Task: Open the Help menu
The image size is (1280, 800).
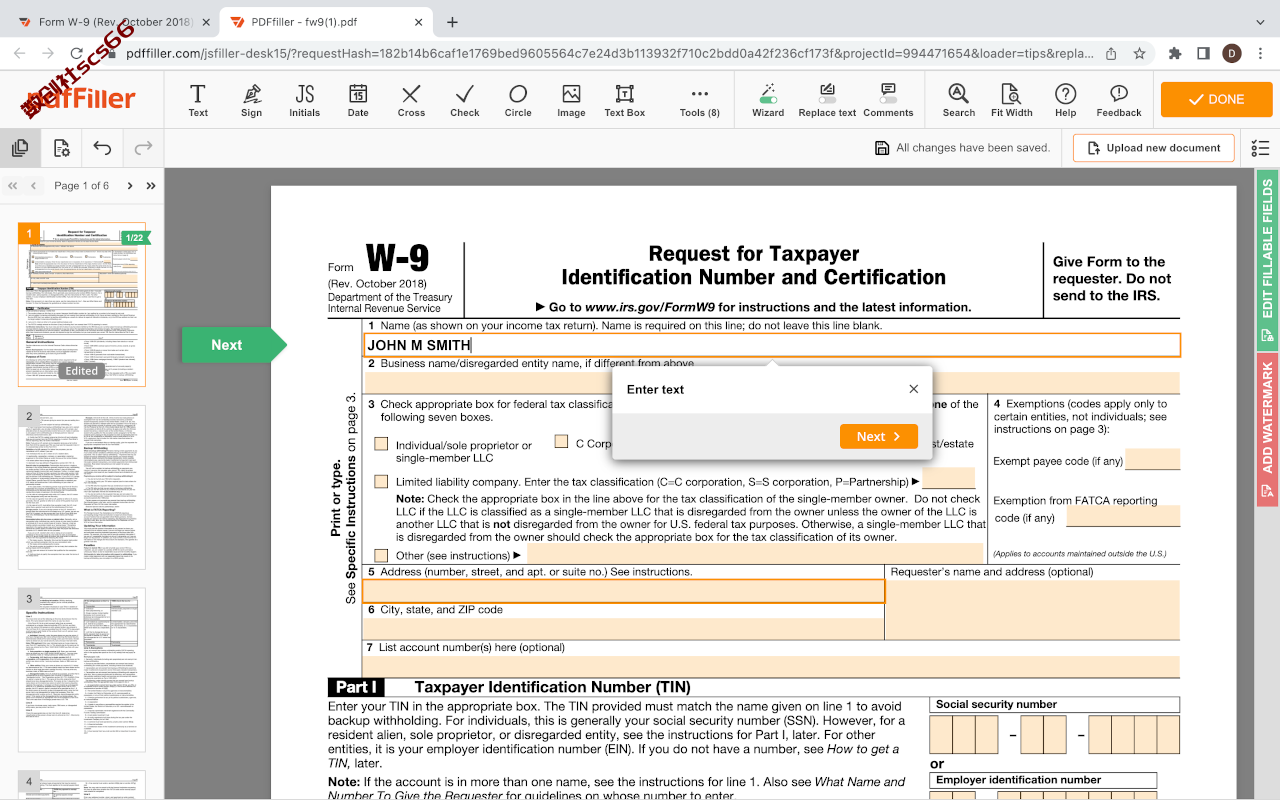Action: (1066, 100)
